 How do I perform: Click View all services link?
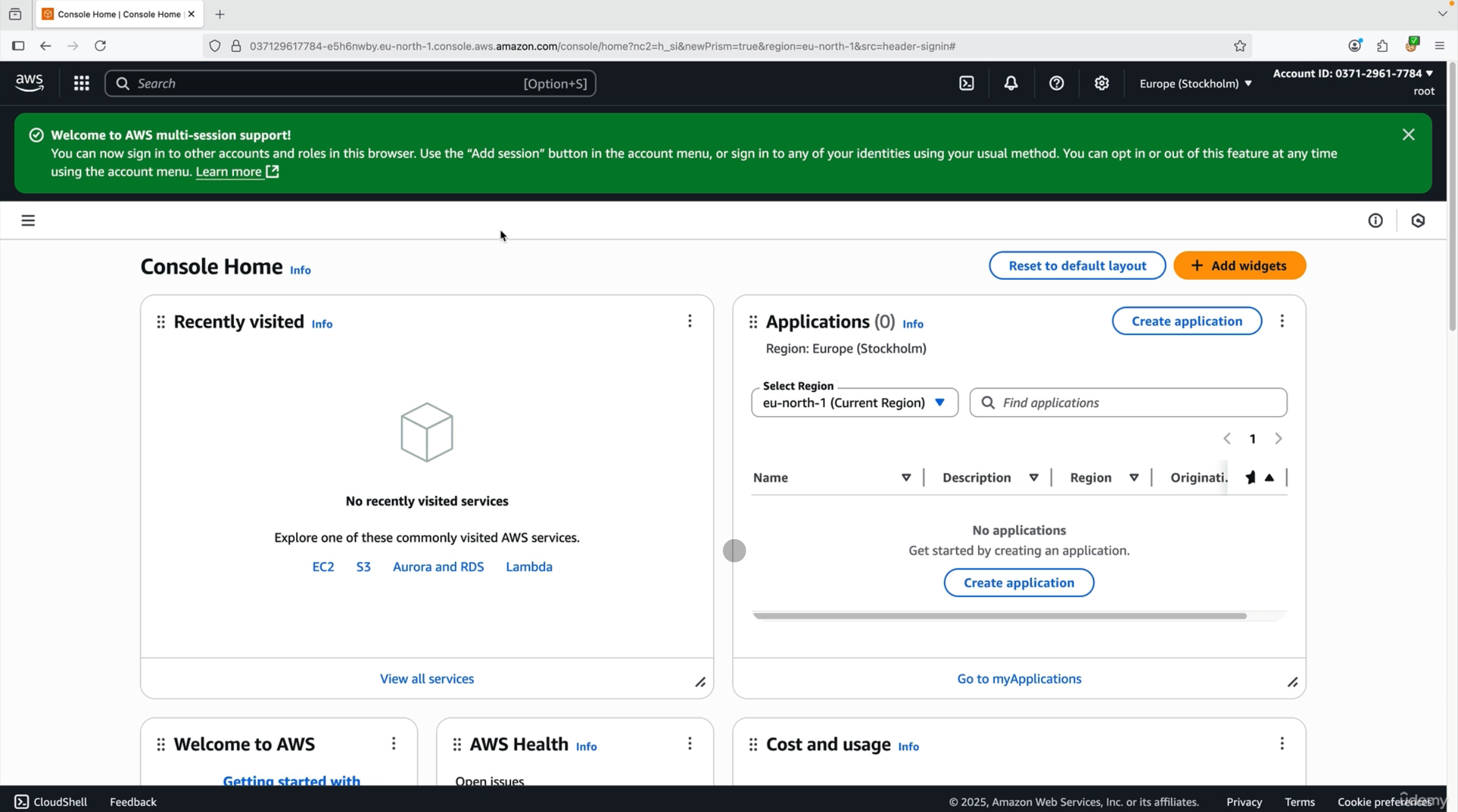point(427,679)
